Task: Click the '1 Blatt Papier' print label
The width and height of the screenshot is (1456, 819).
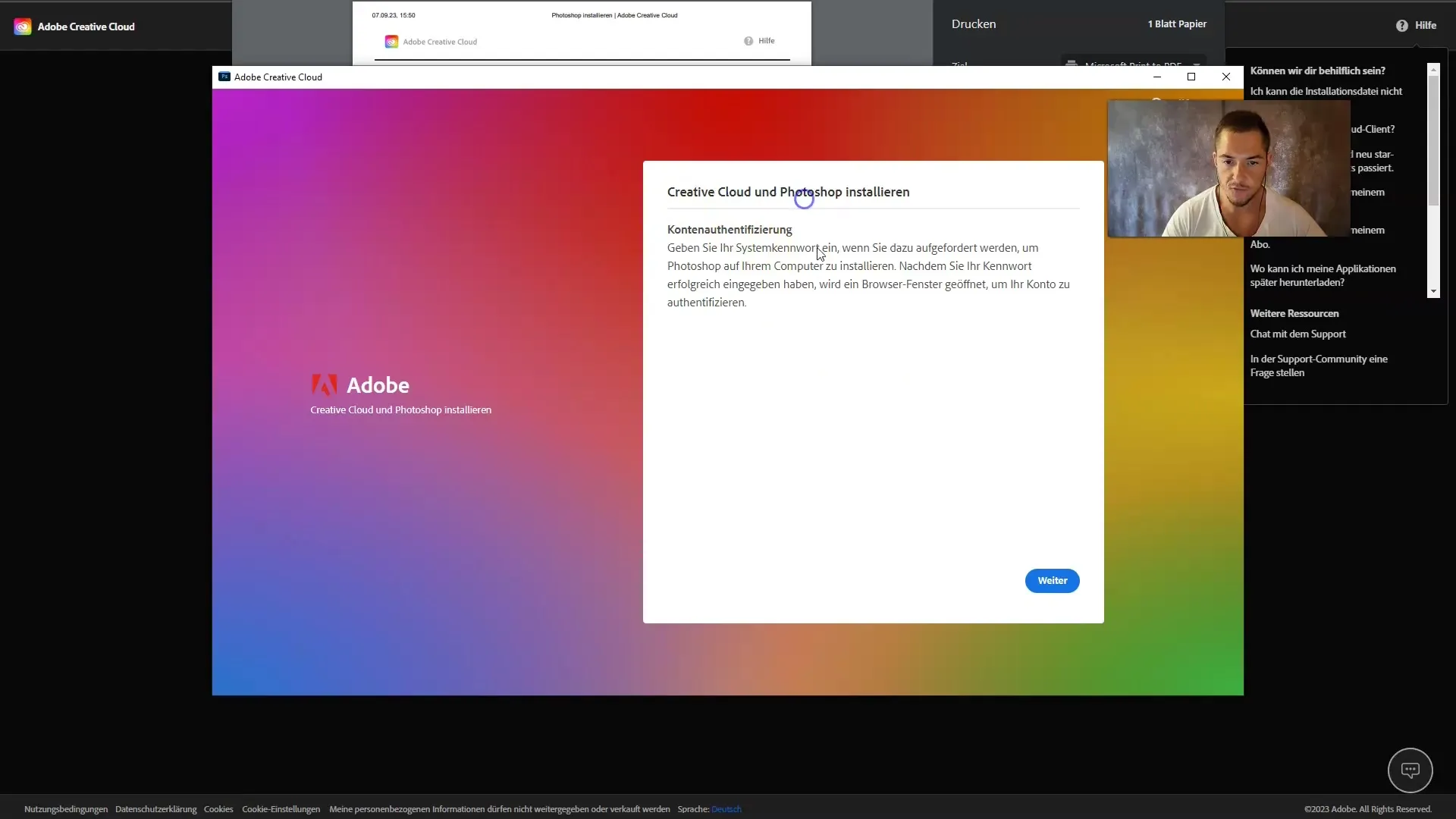Action: tap(1177, 24)
